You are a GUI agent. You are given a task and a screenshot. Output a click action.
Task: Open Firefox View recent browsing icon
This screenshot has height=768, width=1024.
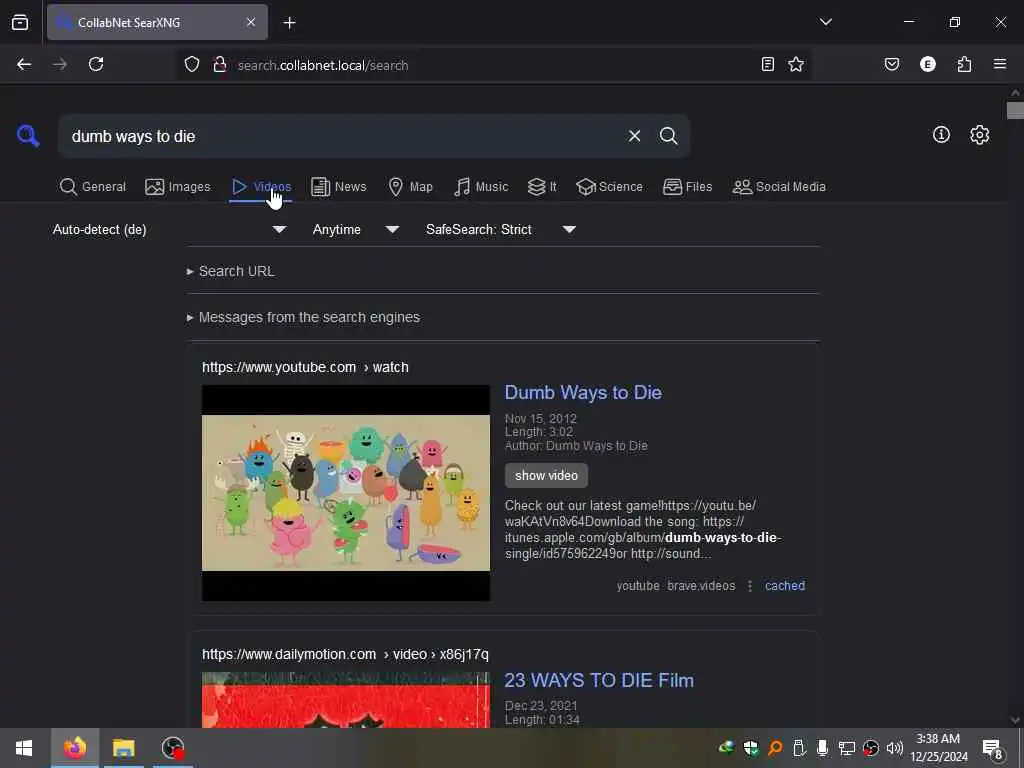tap(20, 22)
